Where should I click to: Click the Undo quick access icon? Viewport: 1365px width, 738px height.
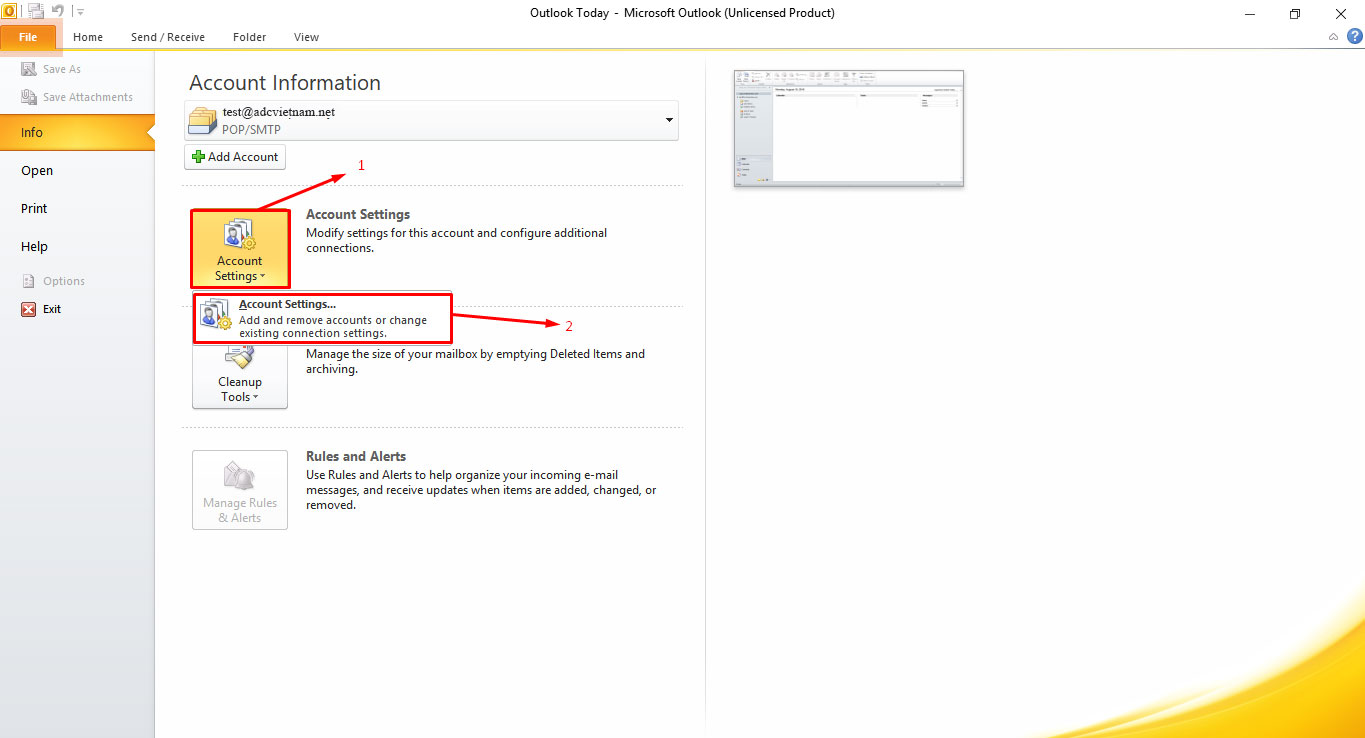(x=58, y=11)
